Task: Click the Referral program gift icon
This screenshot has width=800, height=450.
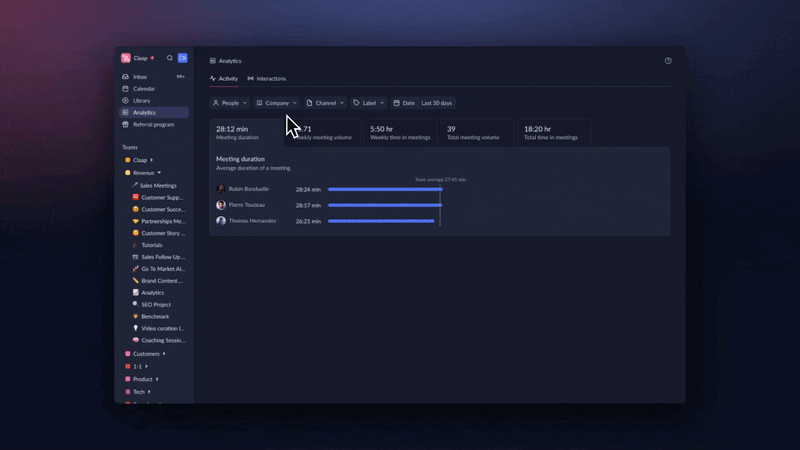Action: tap(126, 124)
